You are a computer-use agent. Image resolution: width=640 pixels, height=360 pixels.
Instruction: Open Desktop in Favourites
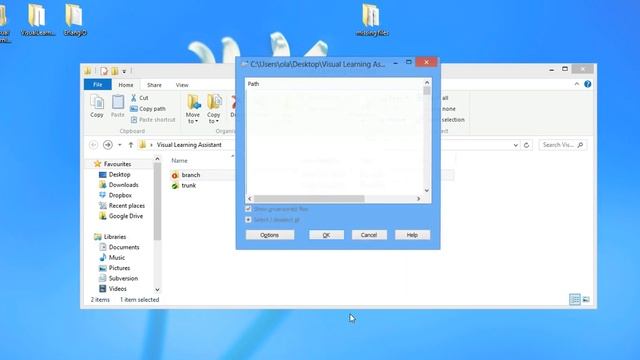[119, 174]
